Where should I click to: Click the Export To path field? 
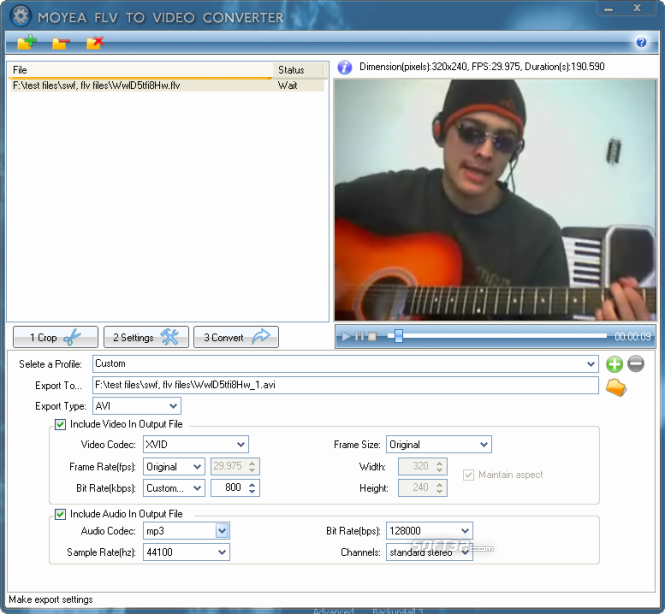pyautogui.click(x=345, y=385)
